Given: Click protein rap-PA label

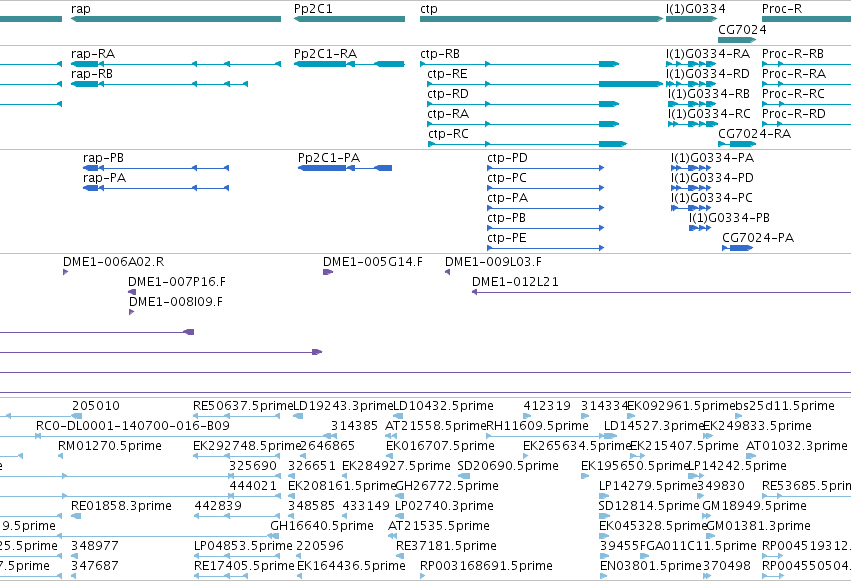Looking at the screenshot, I should tap(104, 178).
